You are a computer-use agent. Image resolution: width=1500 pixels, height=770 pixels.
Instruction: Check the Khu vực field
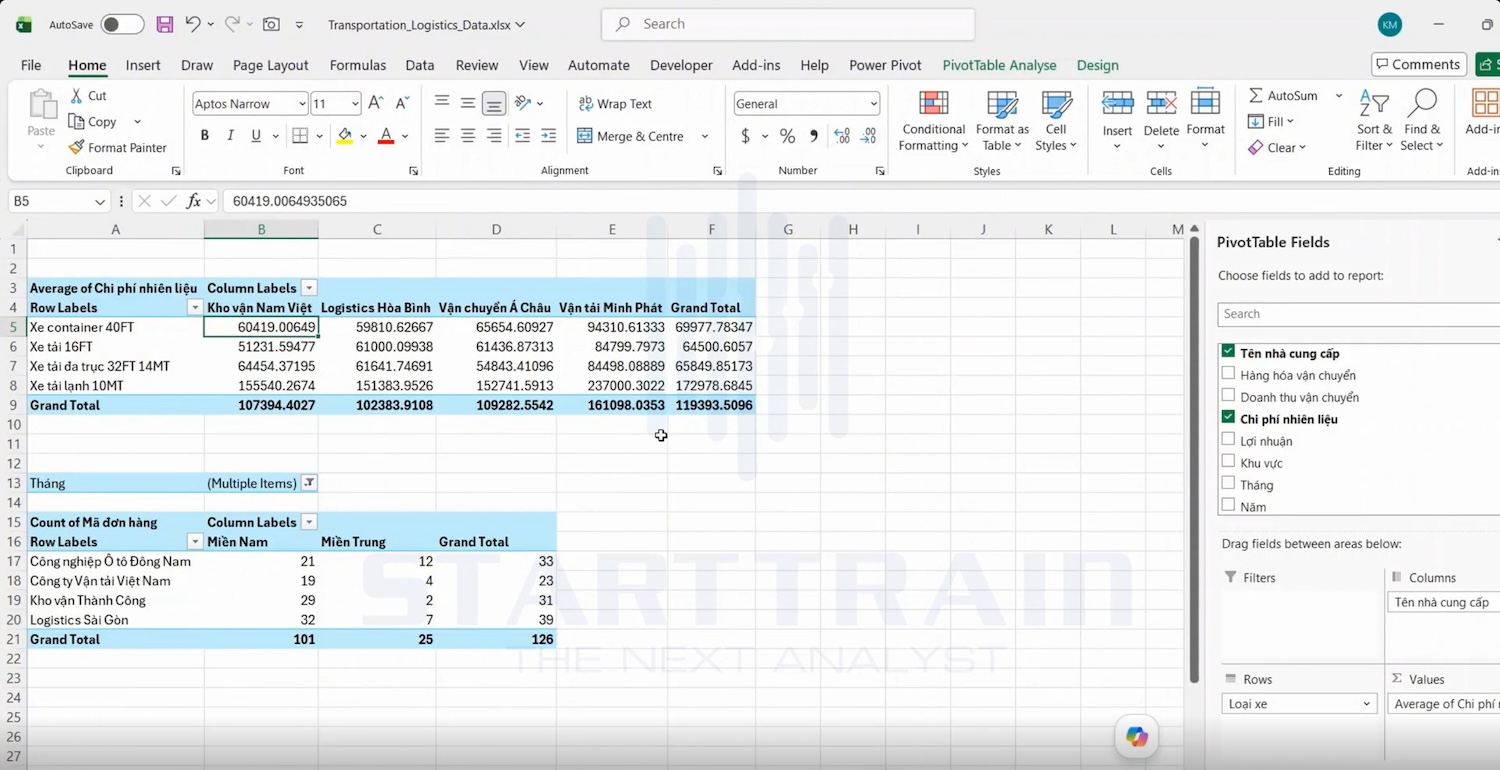click(x=1228, y=462)
